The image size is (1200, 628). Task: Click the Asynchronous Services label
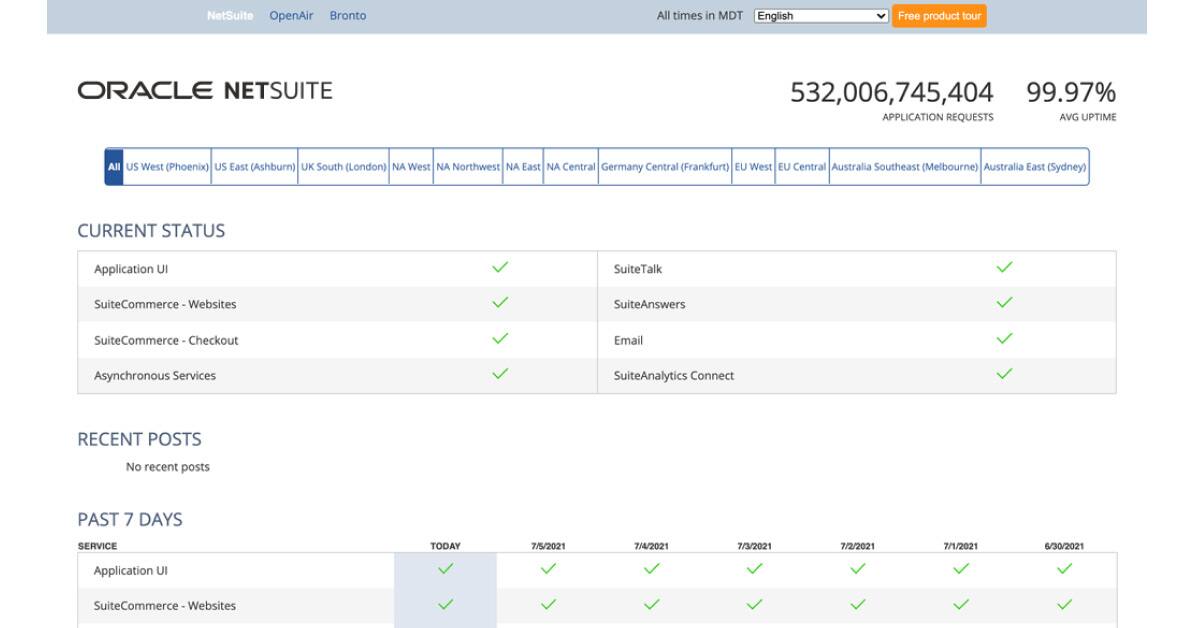(x=155, y=376)
